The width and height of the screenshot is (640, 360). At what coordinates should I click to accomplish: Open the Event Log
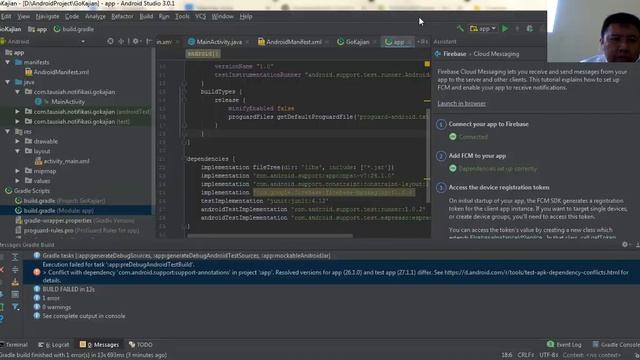tap(564, 344)
